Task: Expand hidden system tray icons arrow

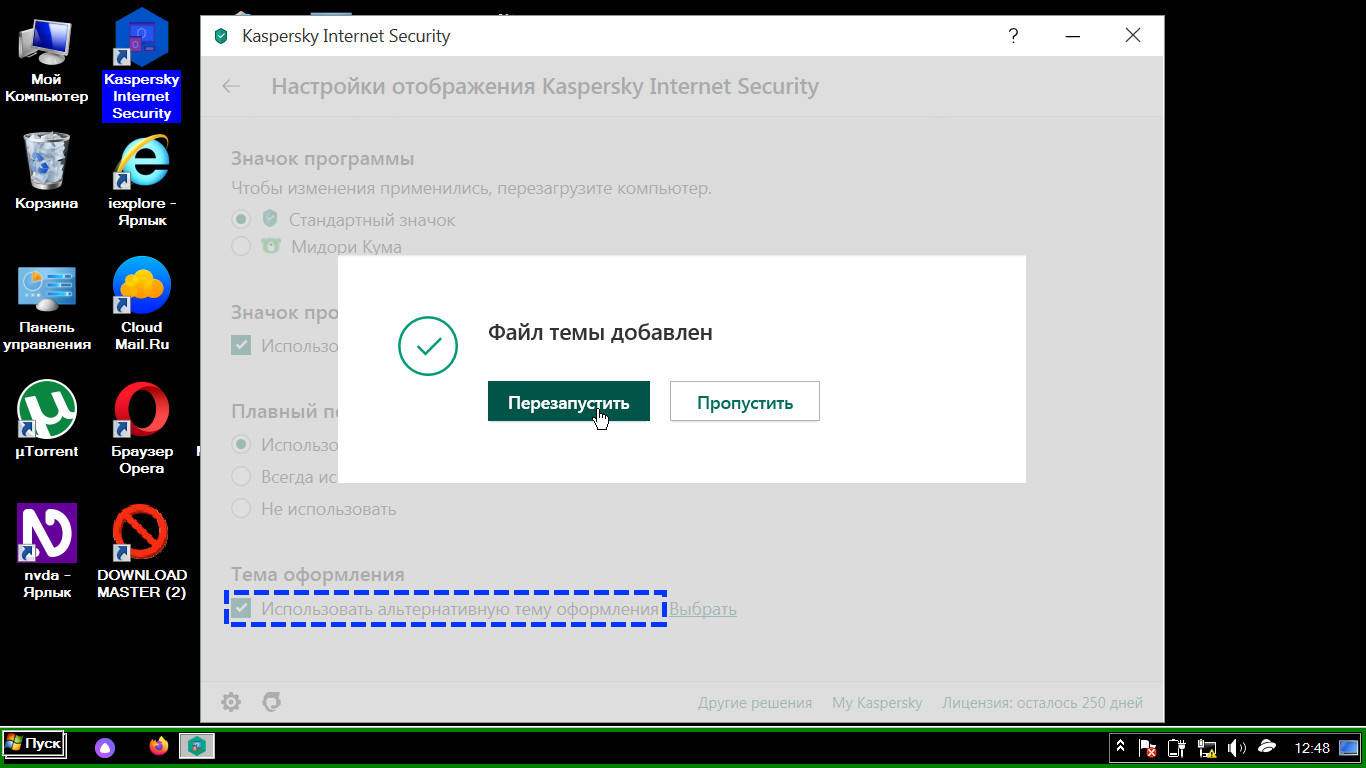Action: click(x=1121, y=747)
